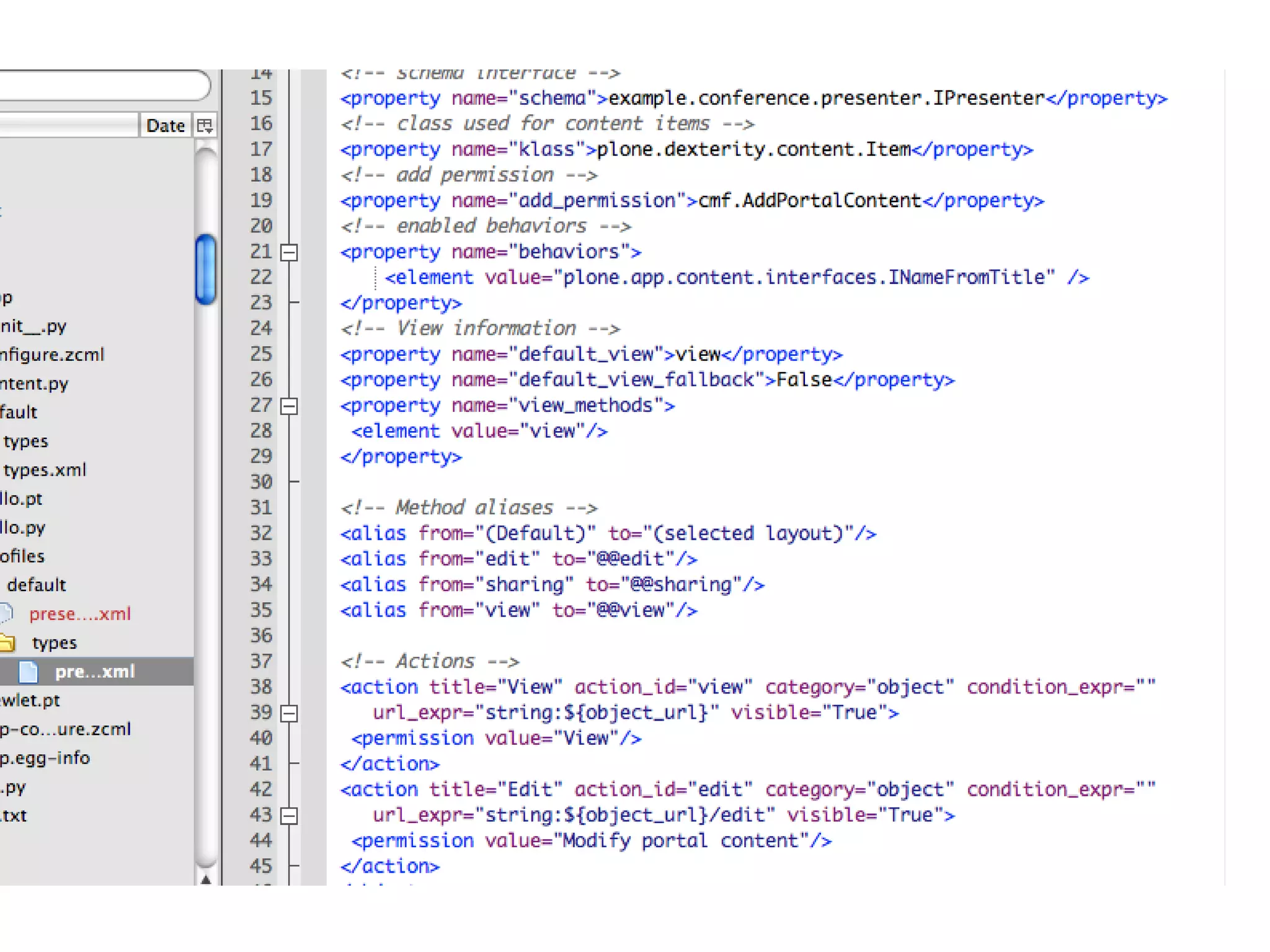
Task: Open the column options icon beside Date
Action: pos(205,126)
